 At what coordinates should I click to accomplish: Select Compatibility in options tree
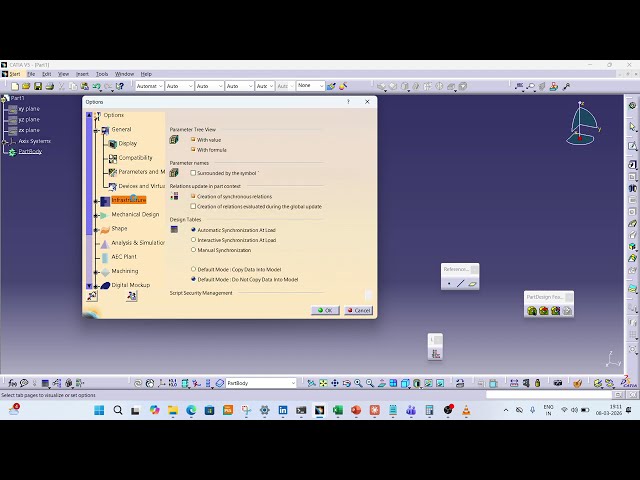136,158
